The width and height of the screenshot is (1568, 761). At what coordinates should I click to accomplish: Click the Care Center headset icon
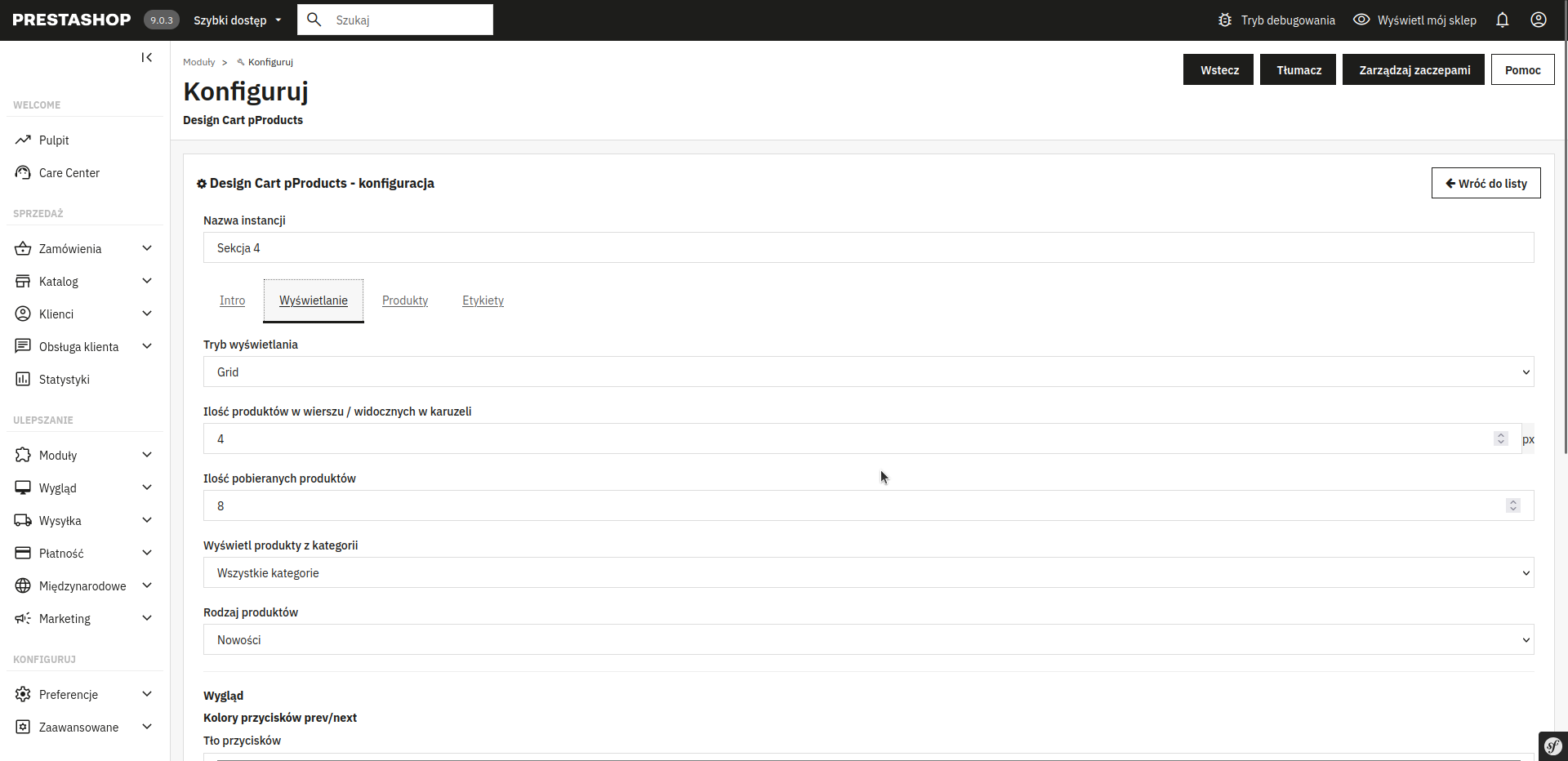[x=23, y=172]
